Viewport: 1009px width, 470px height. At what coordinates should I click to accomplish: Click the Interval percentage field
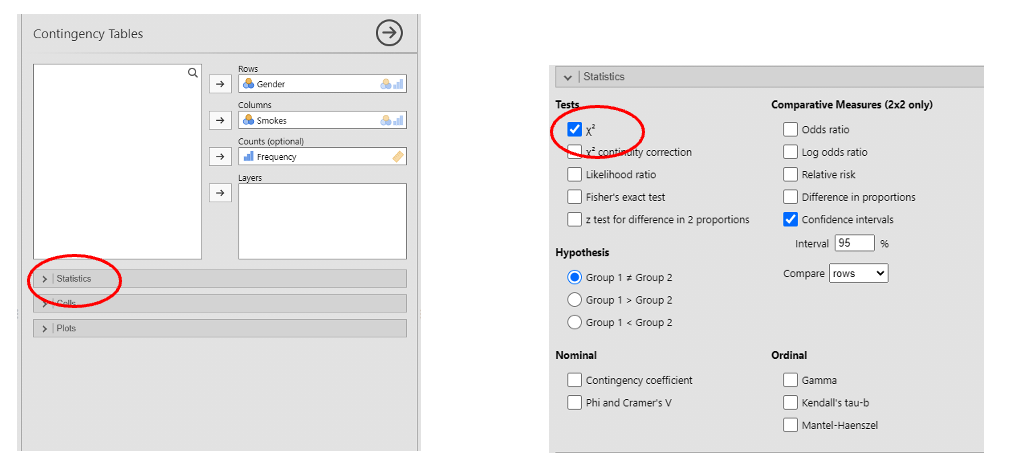tap(855, 243)
